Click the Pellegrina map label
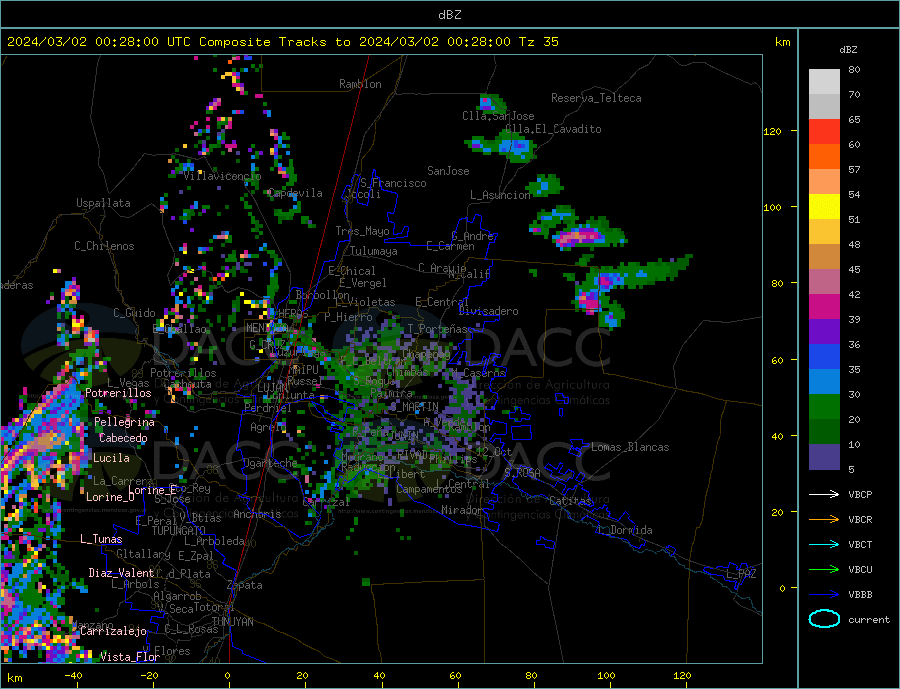Viewport: 900px width, 689px height. (x=125, y=422)
